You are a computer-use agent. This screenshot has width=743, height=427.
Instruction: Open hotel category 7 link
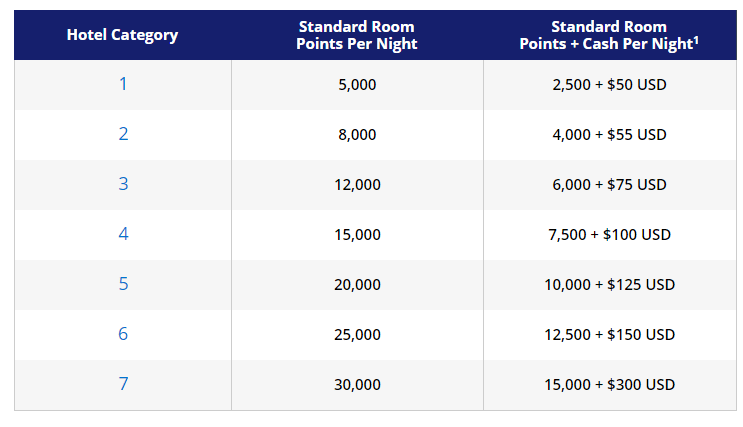pos(123,384)
